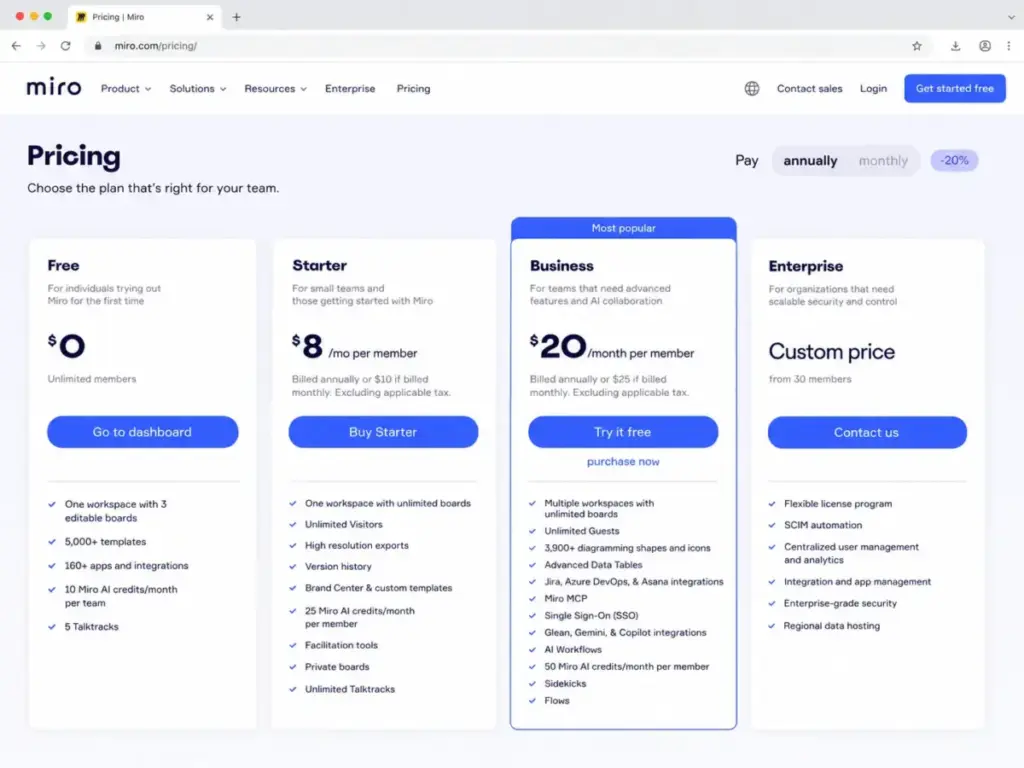Click "SCIM automation" feature text
This screenshot has width=1024, height=768.
(x=823, y=525)
